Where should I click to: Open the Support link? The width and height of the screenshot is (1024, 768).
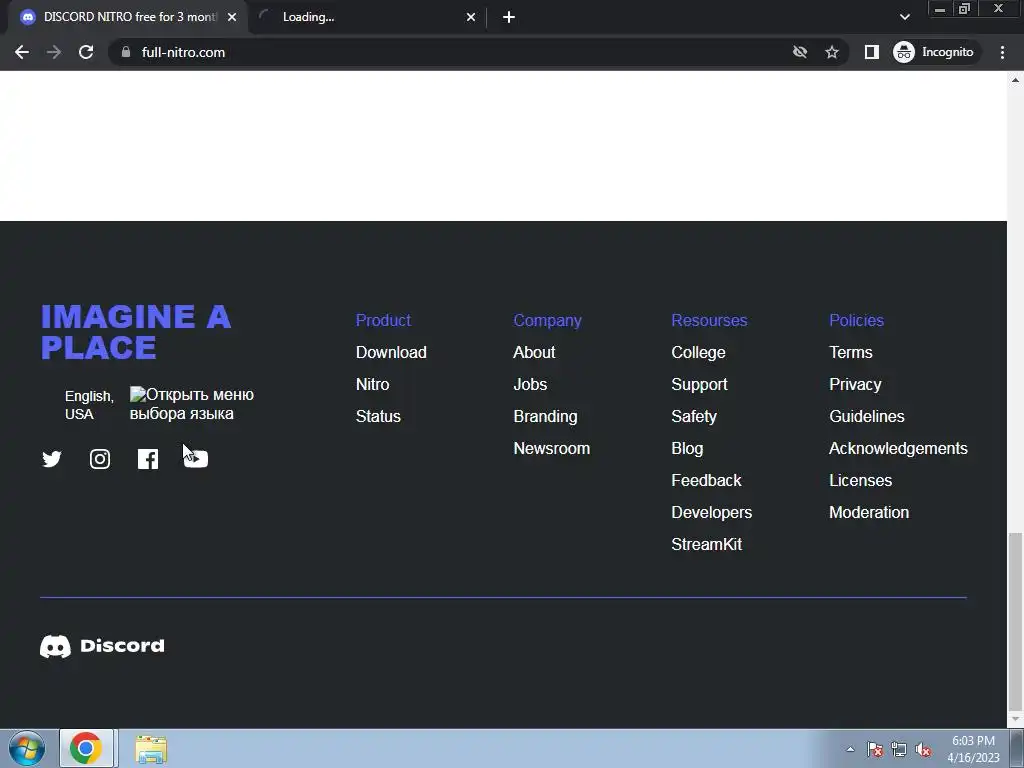699,385
